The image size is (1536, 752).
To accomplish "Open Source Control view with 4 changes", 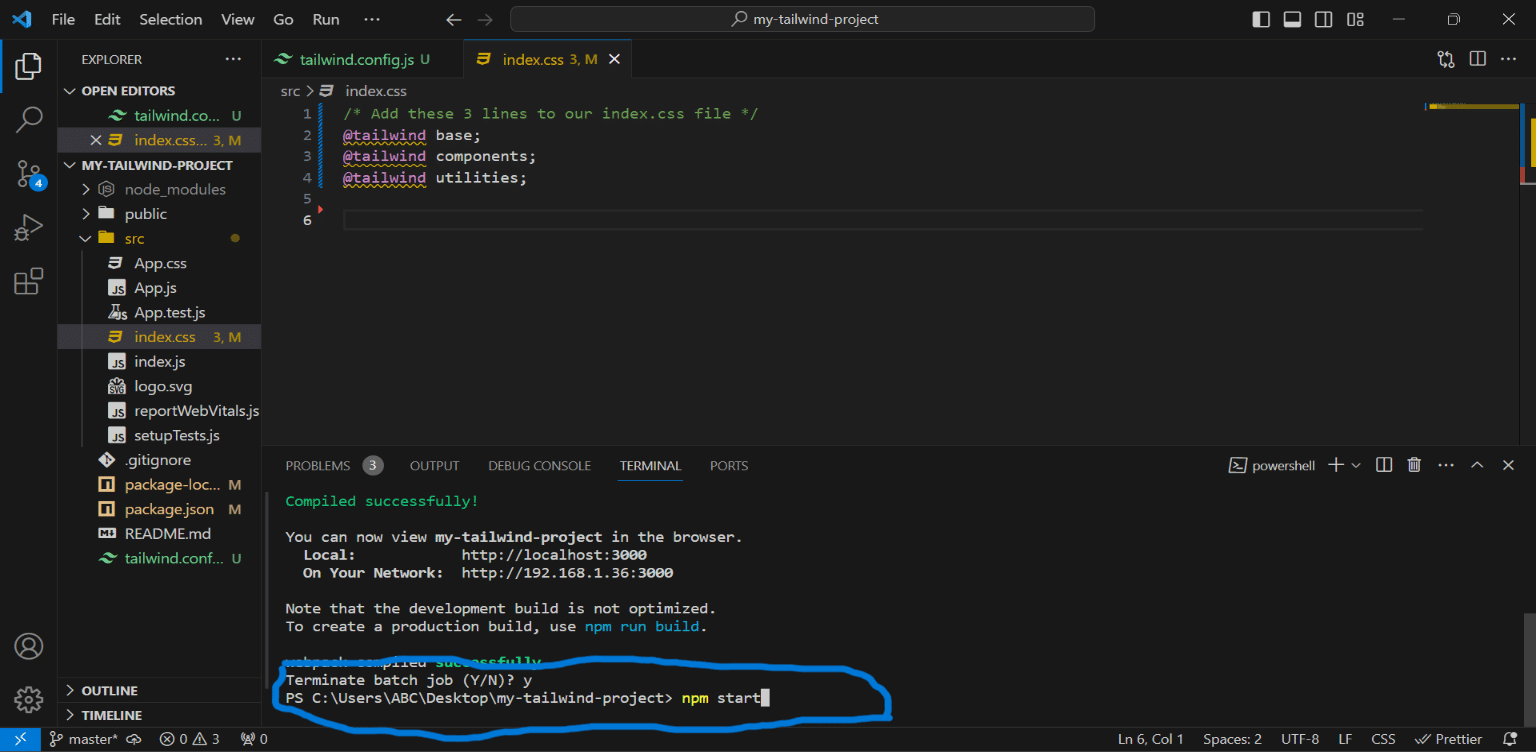I will pos(29,175).
